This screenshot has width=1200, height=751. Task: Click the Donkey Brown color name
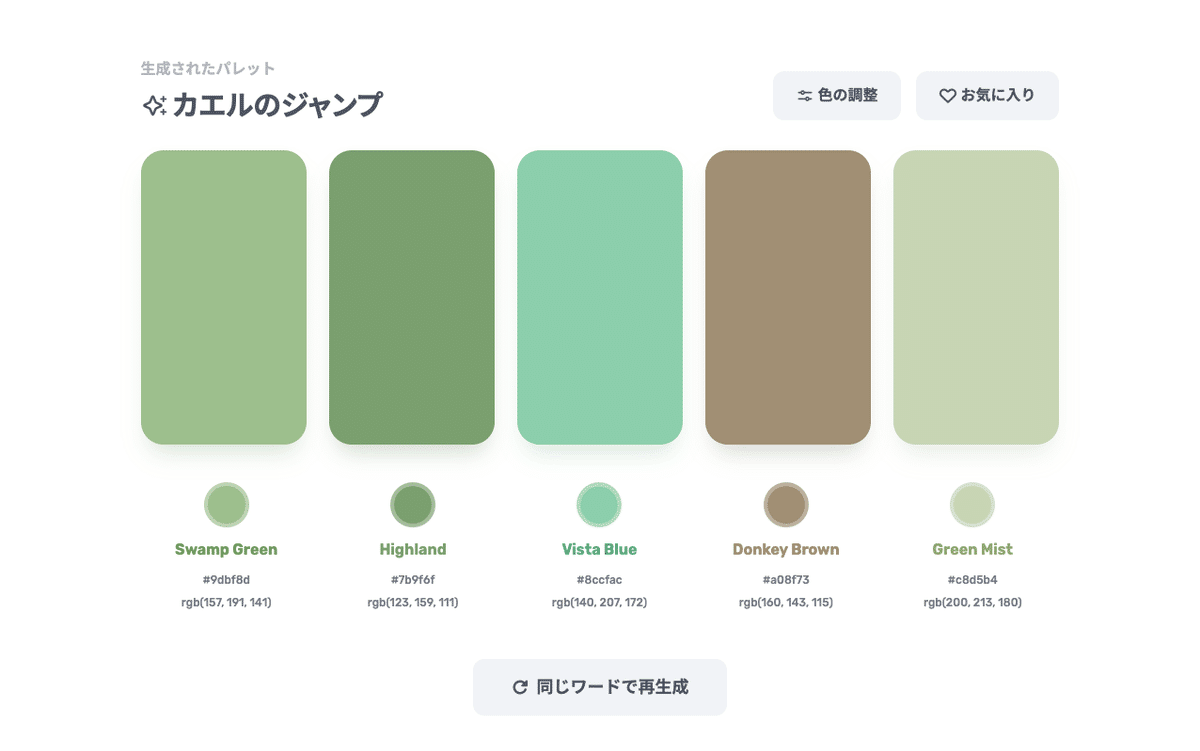786,549
